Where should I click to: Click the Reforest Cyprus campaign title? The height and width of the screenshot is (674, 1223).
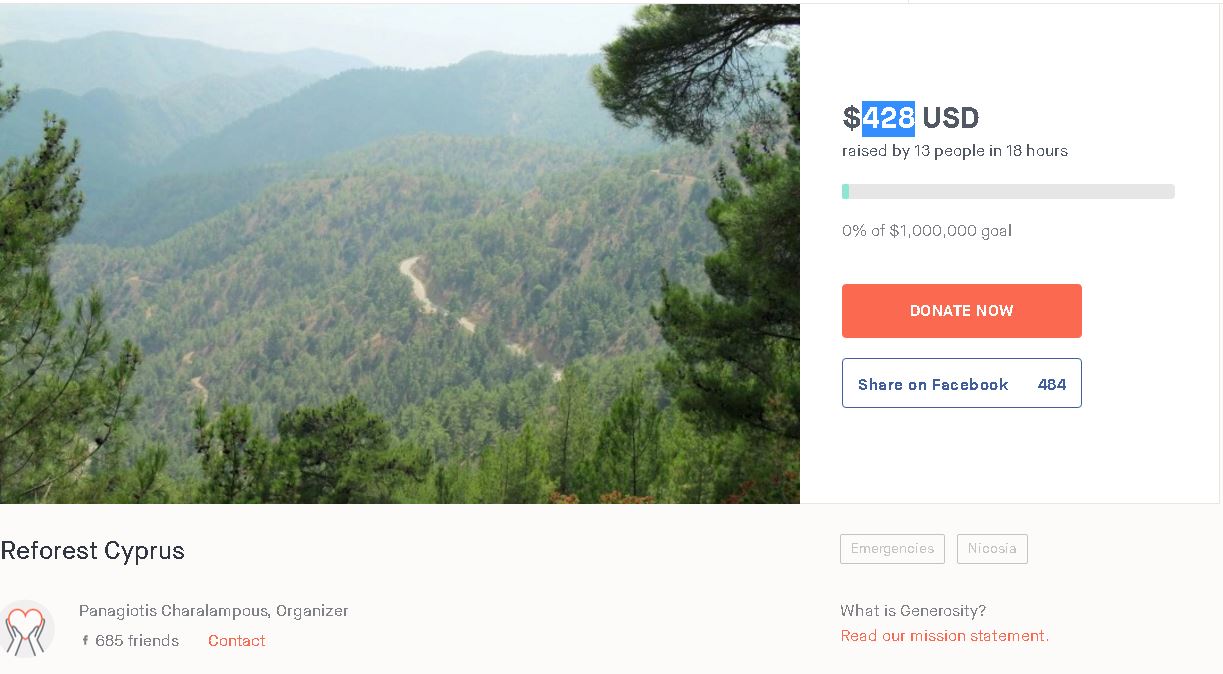pos(93,551)
